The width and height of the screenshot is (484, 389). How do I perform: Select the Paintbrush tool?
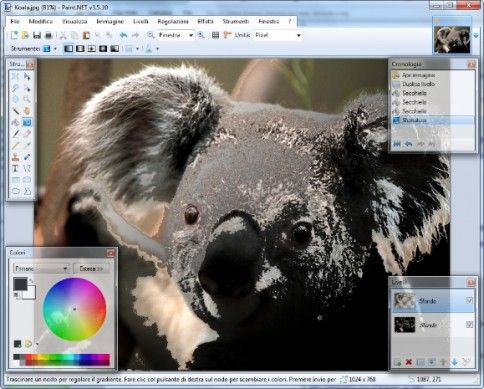(15, 134)
